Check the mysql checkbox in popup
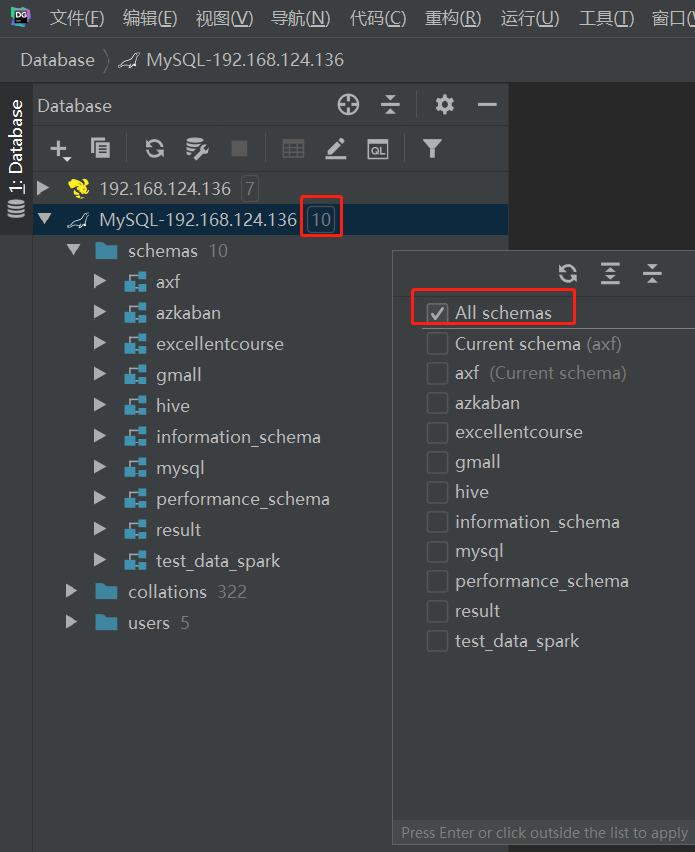Image resolution: width=695 pixels, height=852 pixels. pyautogui.click(x=437, y=552)
